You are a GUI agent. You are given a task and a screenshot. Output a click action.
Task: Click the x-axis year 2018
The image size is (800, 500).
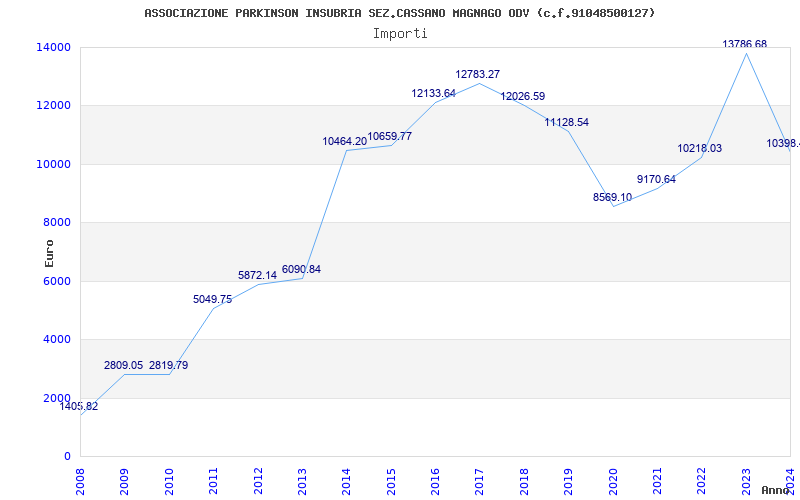pyautogui.click(x=524, y=481)
